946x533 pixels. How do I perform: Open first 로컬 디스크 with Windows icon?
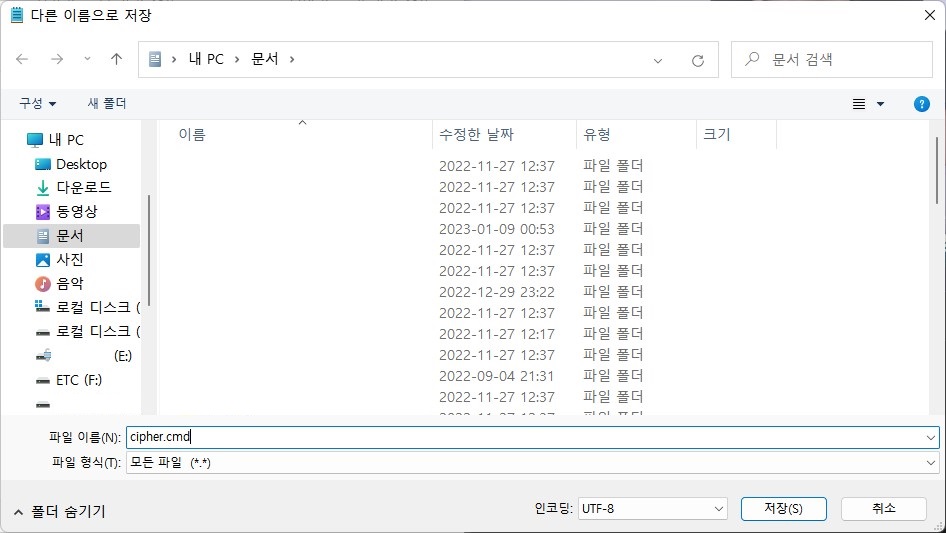pyautogui.click(x=87, y=308)
